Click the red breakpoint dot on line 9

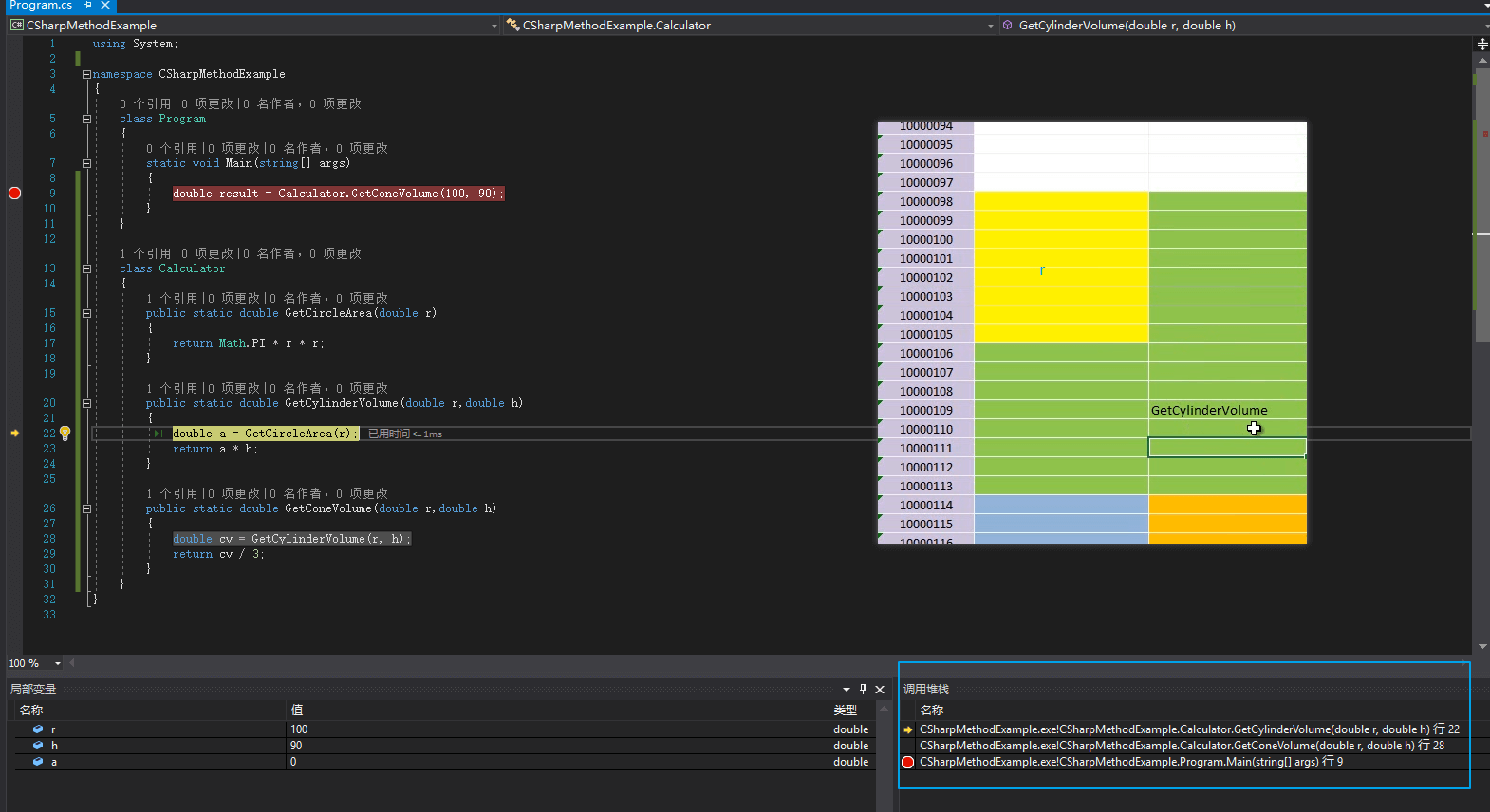pos(14,194)
